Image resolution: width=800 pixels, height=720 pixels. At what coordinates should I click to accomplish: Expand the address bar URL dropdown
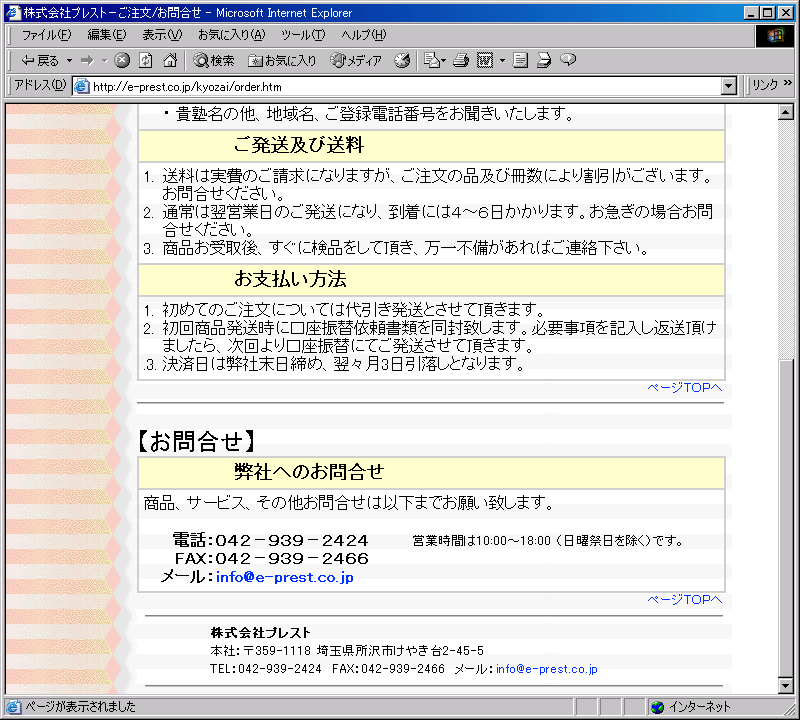pyautogui.click(x=730, y=86)
